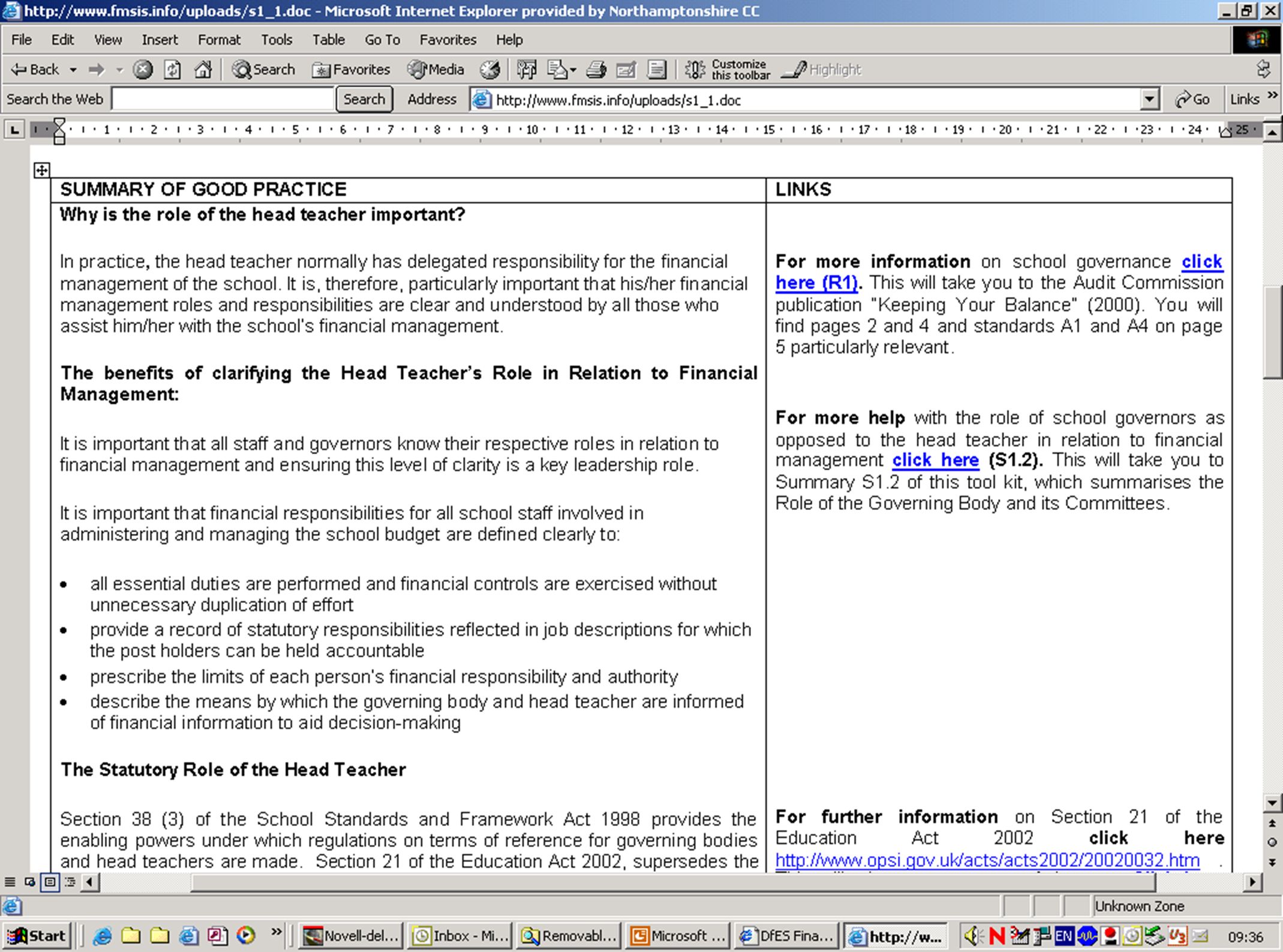1283x952 pixels.
Task: Click the Previous Page double-arrow button
Action: tap(1272, 823)
